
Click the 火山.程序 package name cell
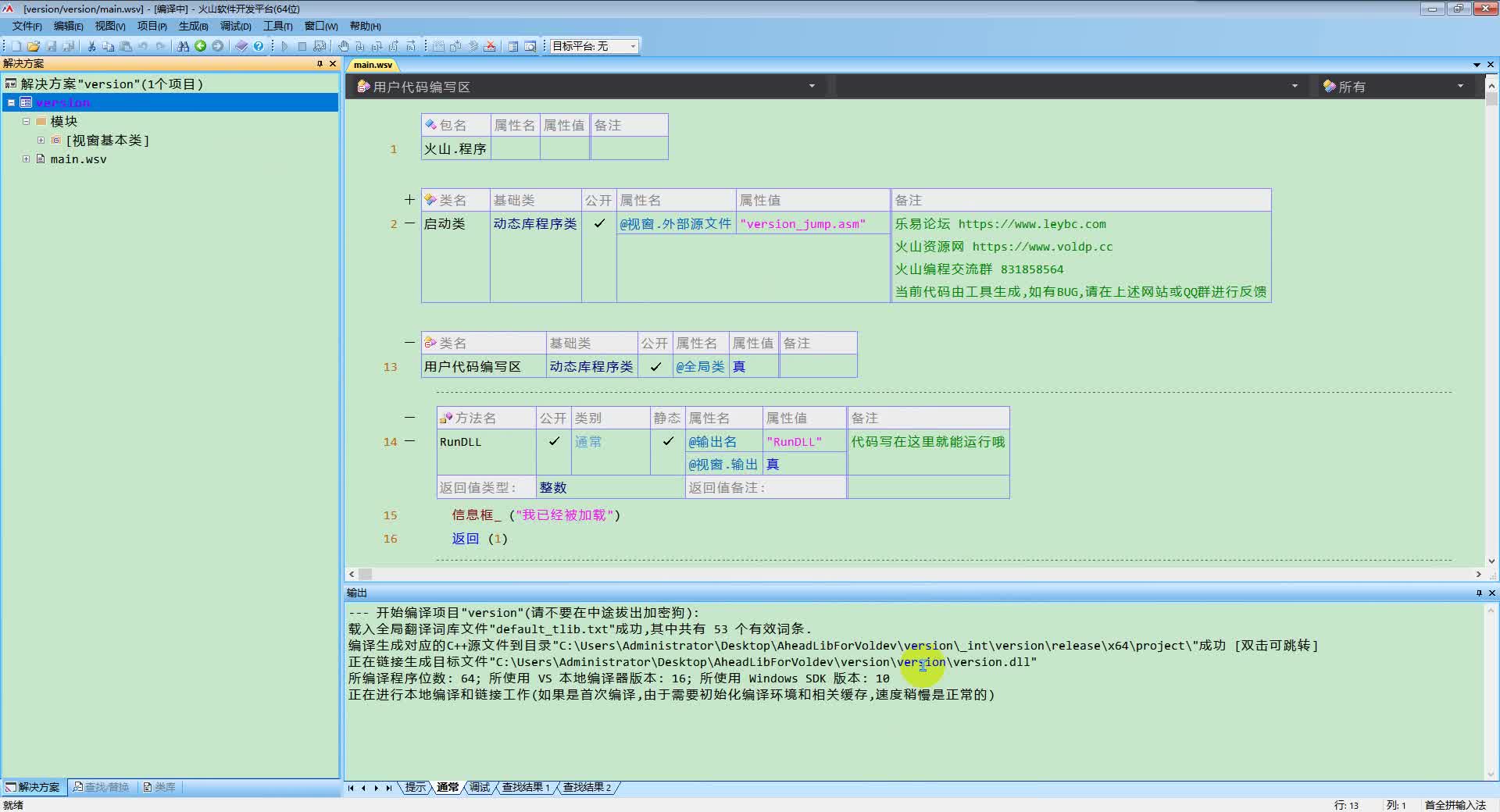point(455,148)
